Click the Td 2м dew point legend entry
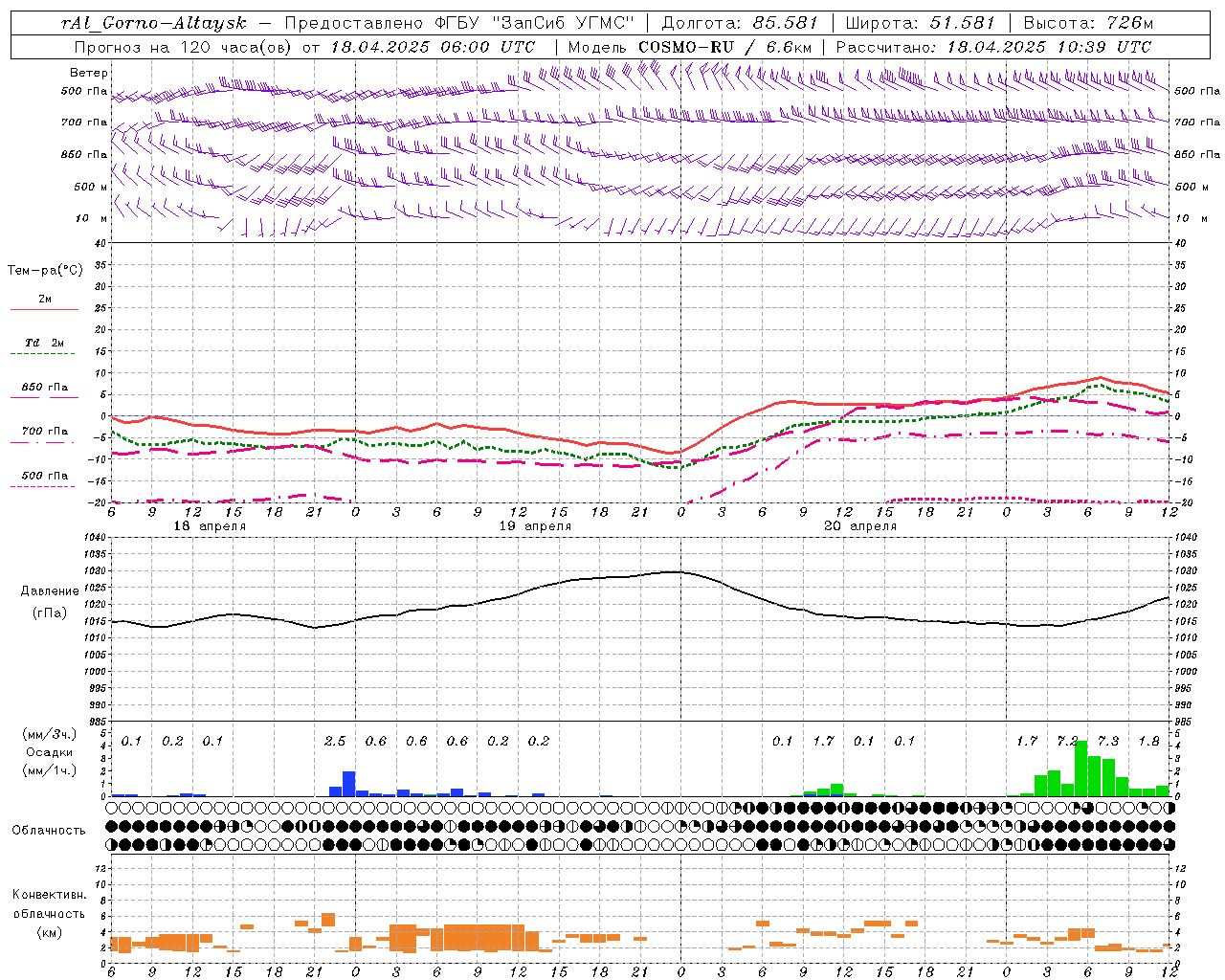This screenshot has height=980, width=1225. pyautogui.click(x=44, y=344)
